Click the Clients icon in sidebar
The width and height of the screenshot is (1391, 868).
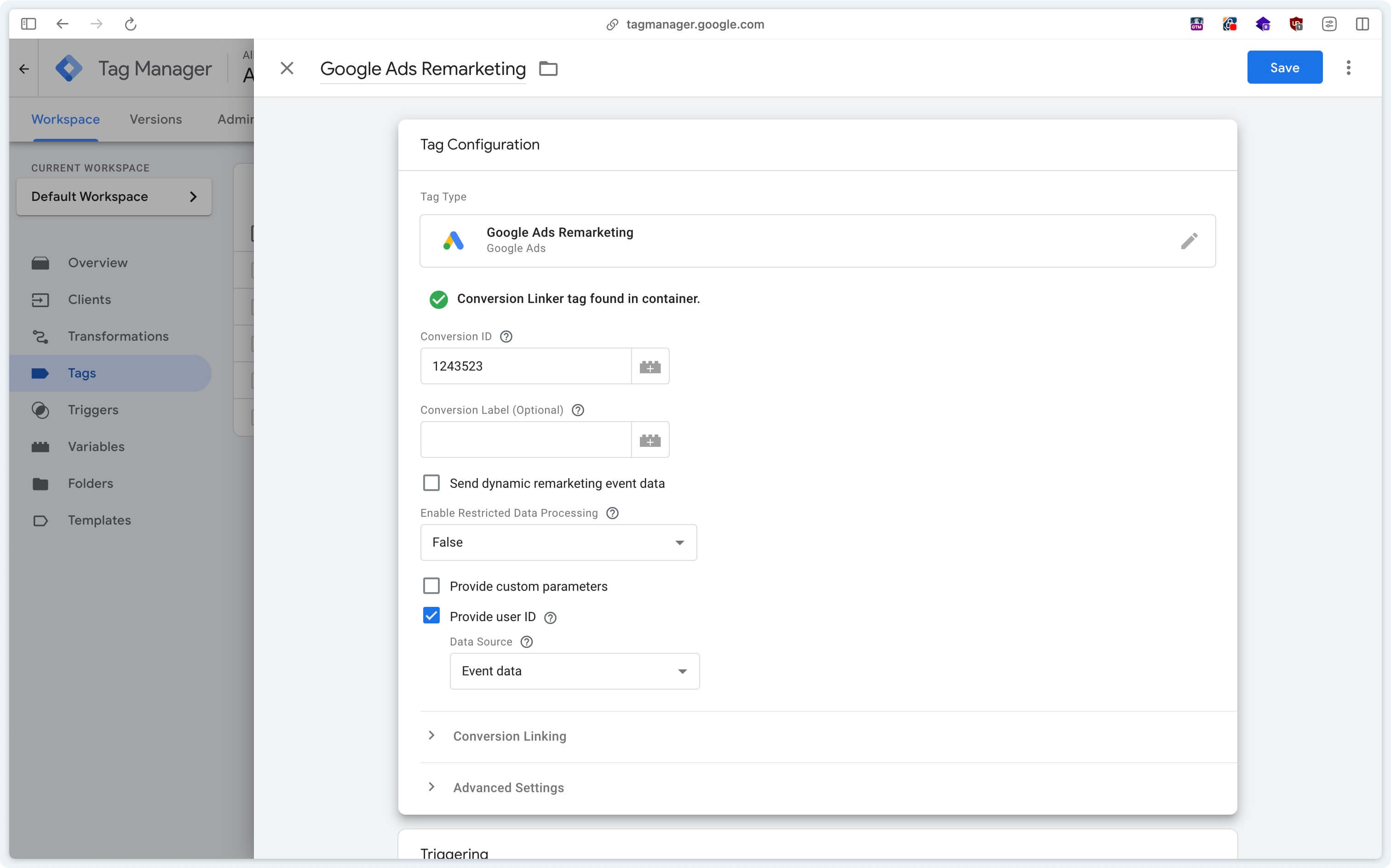click(x=40, y=299)
